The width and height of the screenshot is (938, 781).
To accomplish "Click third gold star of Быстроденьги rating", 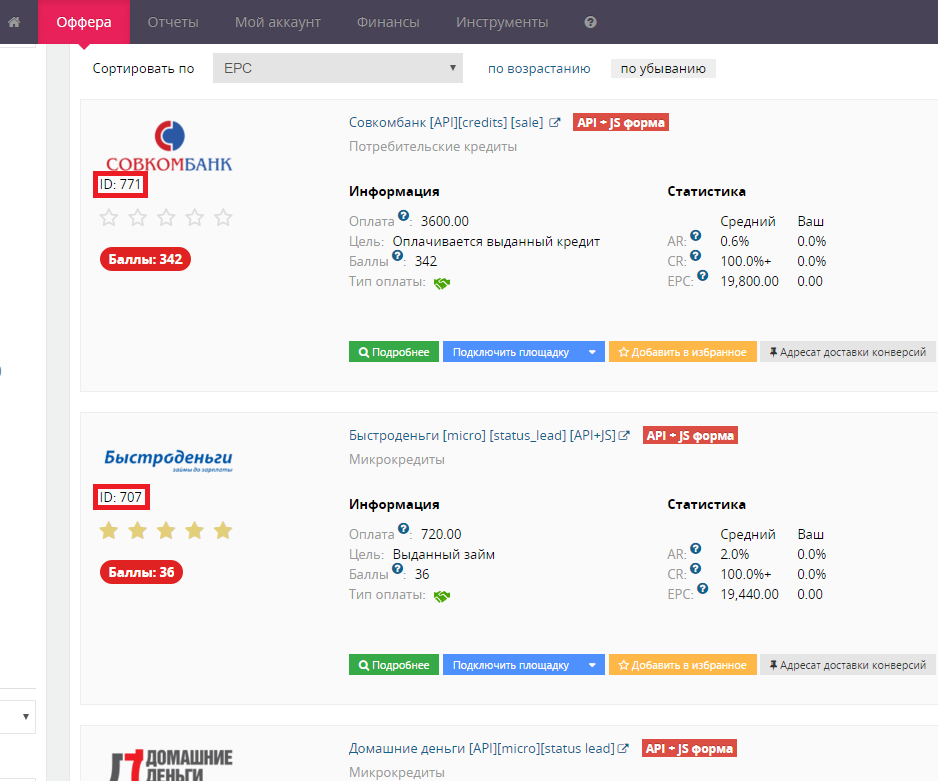I will (x=166, y=530).
